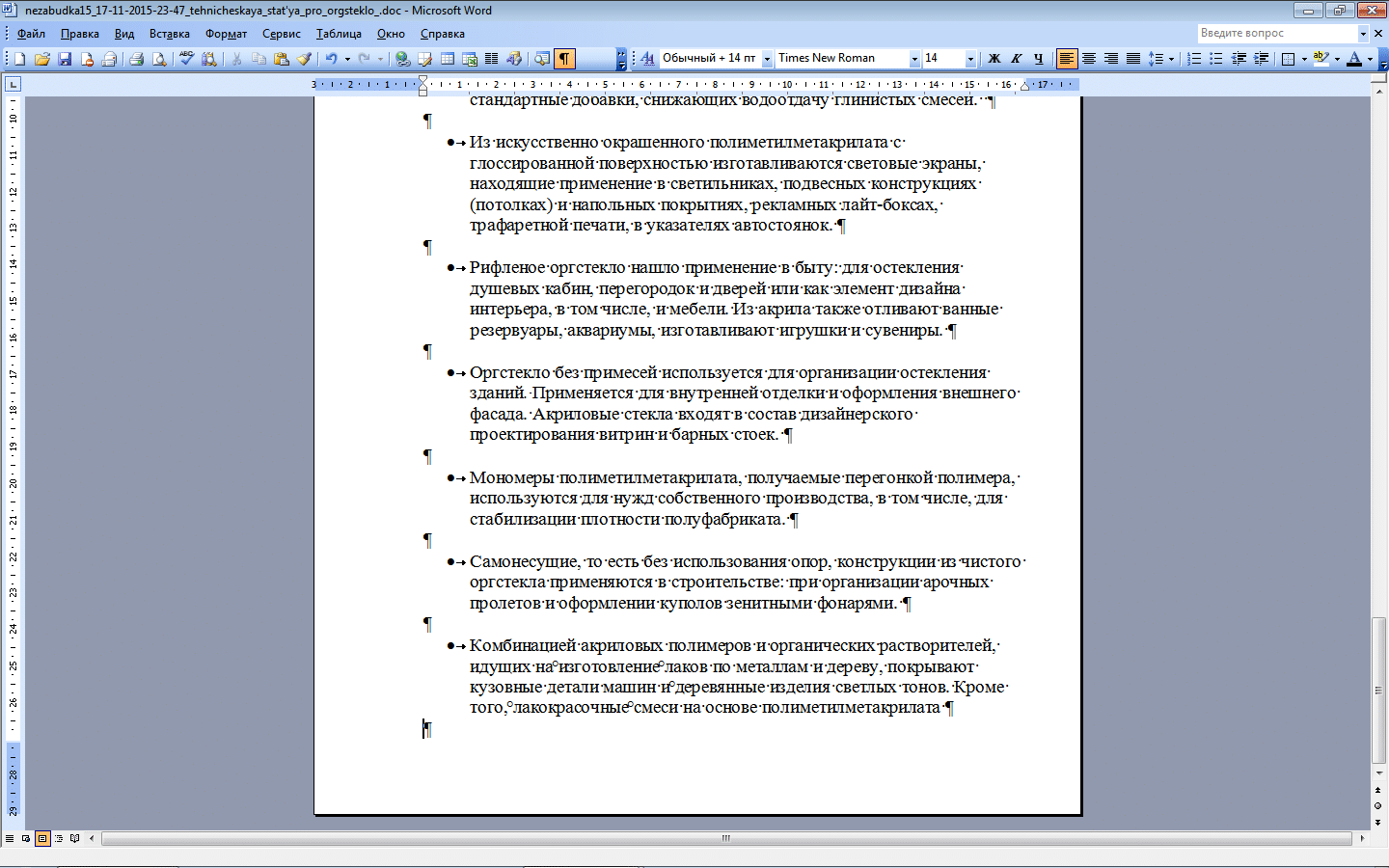This screenshot has height=868, width=1389.
Task: Open the Таблица menu
Action: [x=339, y=34]
